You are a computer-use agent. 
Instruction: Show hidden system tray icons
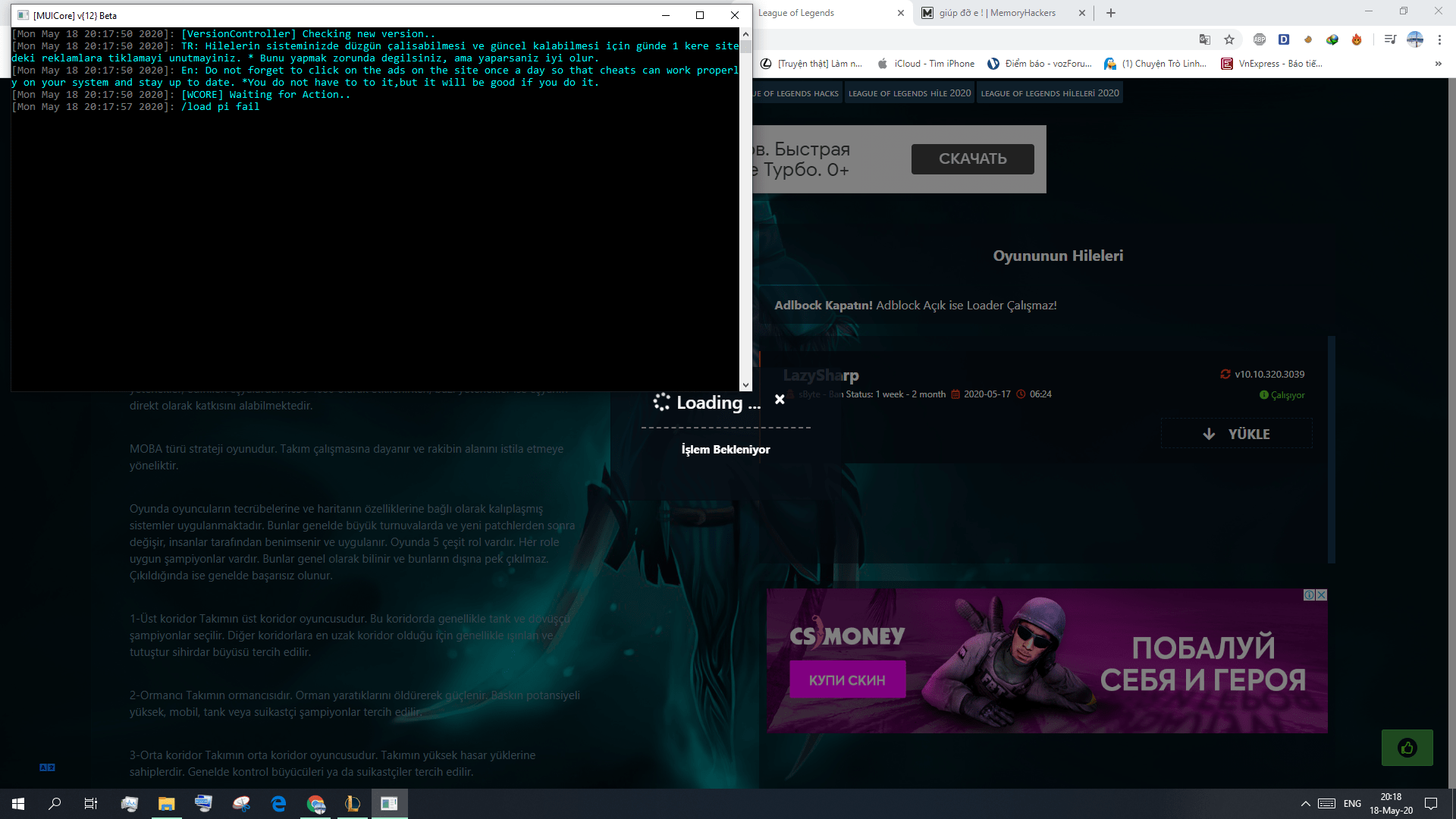[1305, 804]
